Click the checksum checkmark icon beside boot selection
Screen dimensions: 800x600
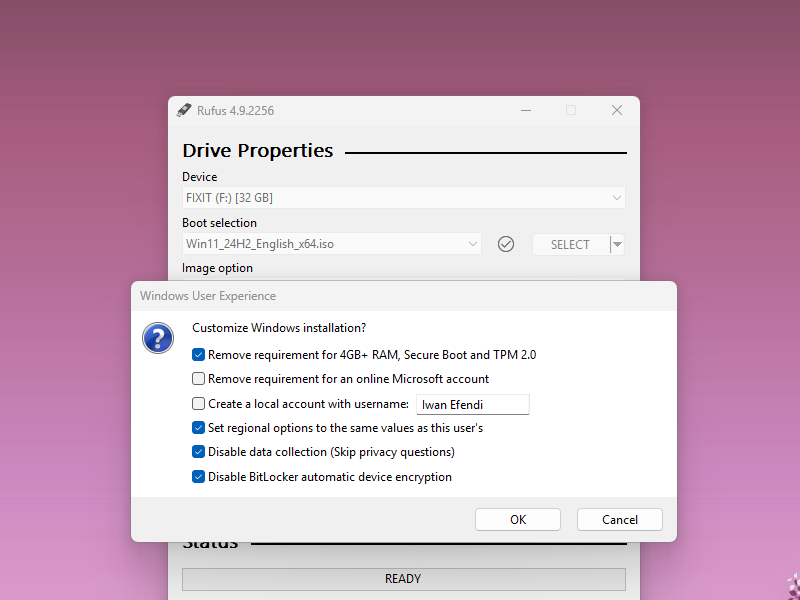click(x=506, y=244)
